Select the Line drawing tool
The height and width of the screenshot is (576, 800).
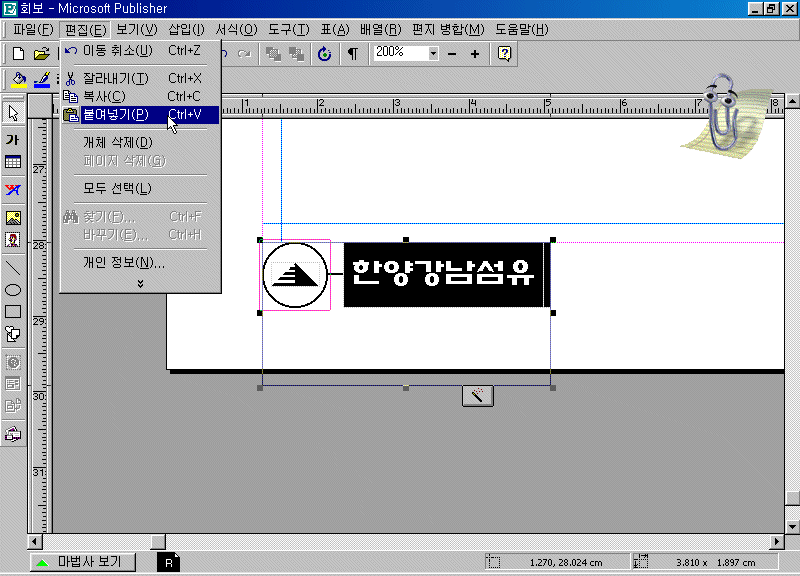pyautogui.click(x=13, y=267)
